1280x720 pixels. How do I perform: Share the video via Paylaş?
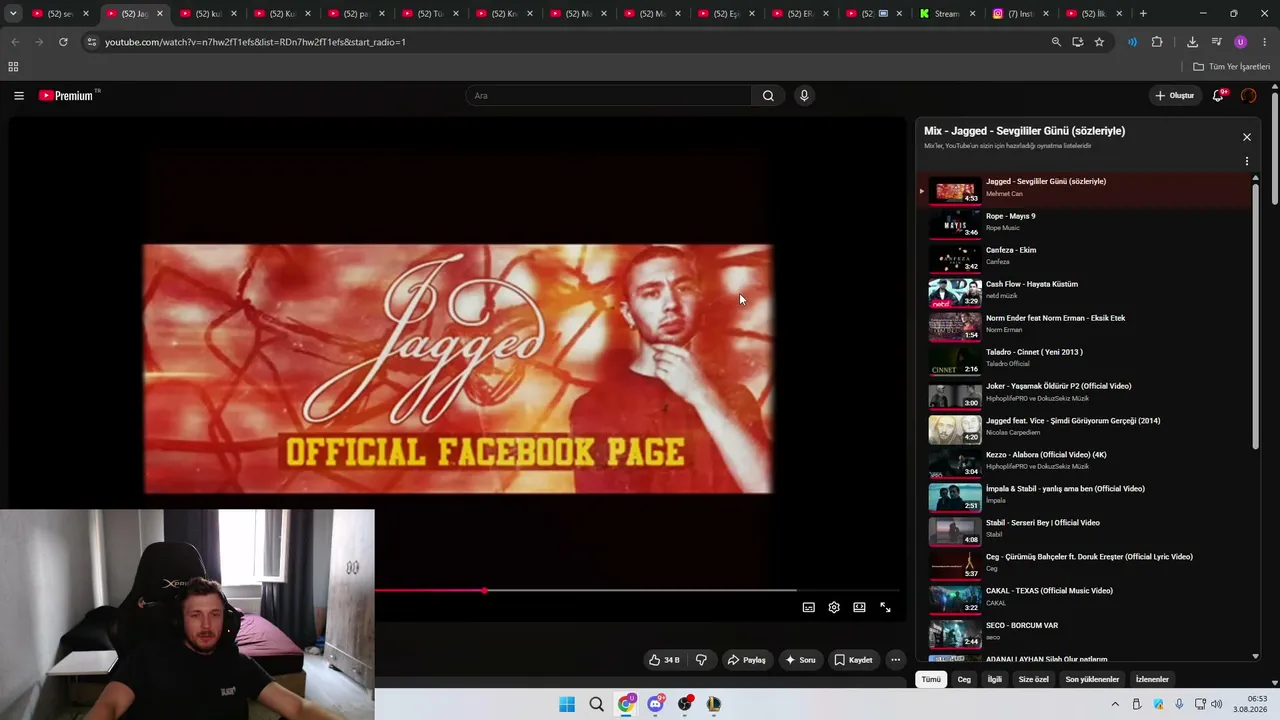[747, 660]
